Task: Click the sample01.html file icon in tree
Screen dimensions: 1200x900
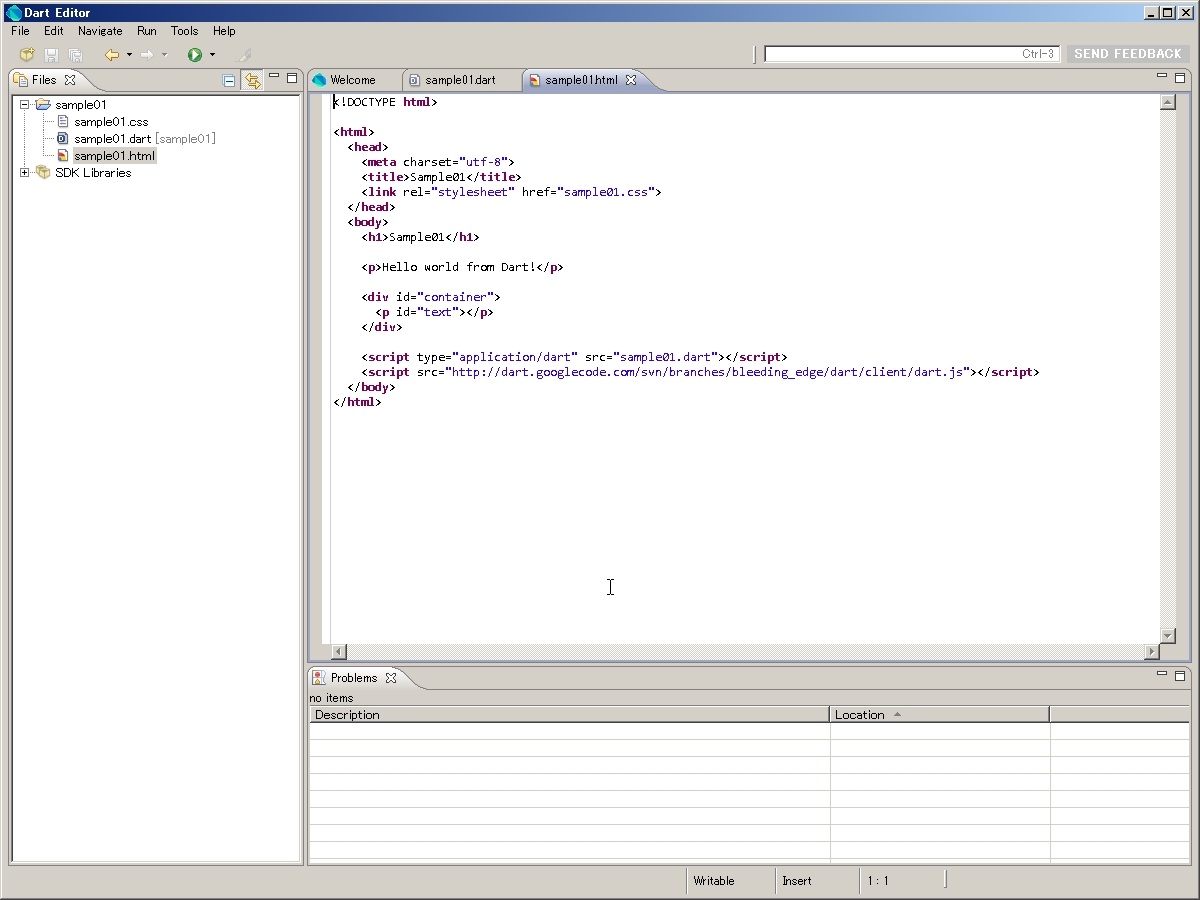Action: [x=63, y=156]
